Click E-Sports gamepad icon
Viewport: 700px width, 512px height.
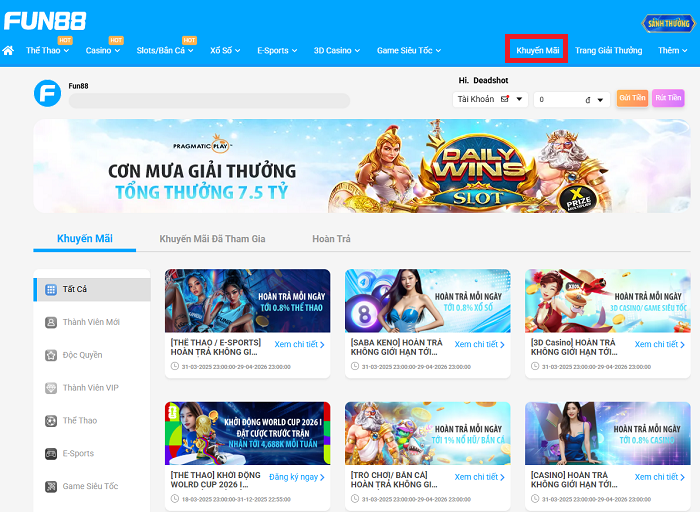pyautogui.click(x=51, y=454)
